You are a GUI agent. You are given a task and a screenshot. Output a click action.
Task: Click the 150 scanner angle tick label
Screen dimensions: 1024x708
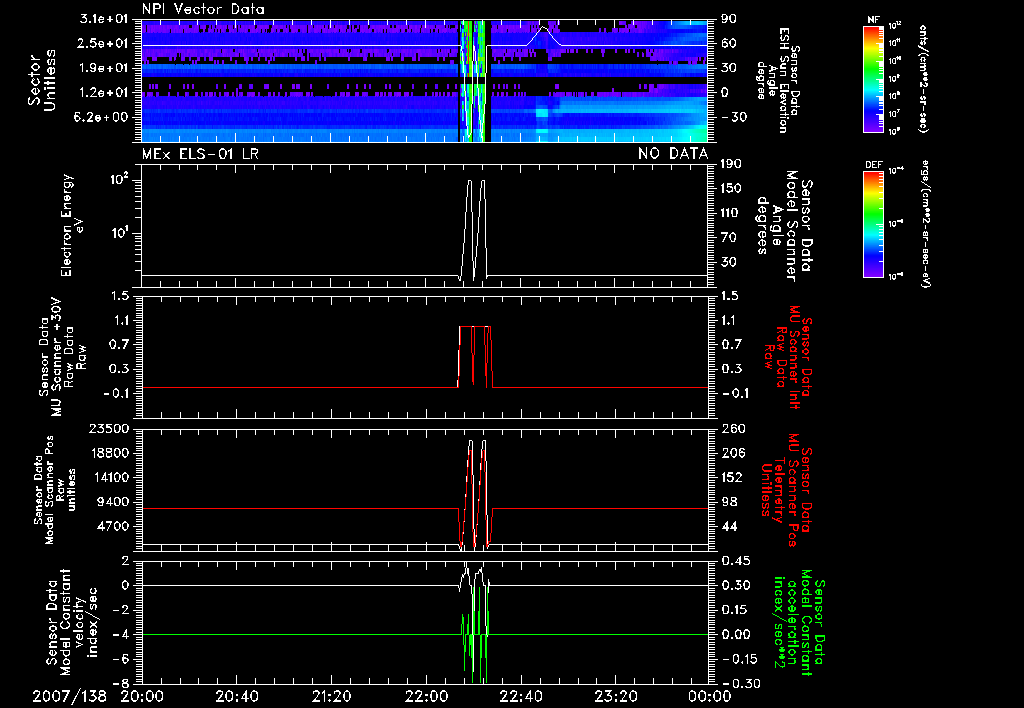tap(731, 188)
